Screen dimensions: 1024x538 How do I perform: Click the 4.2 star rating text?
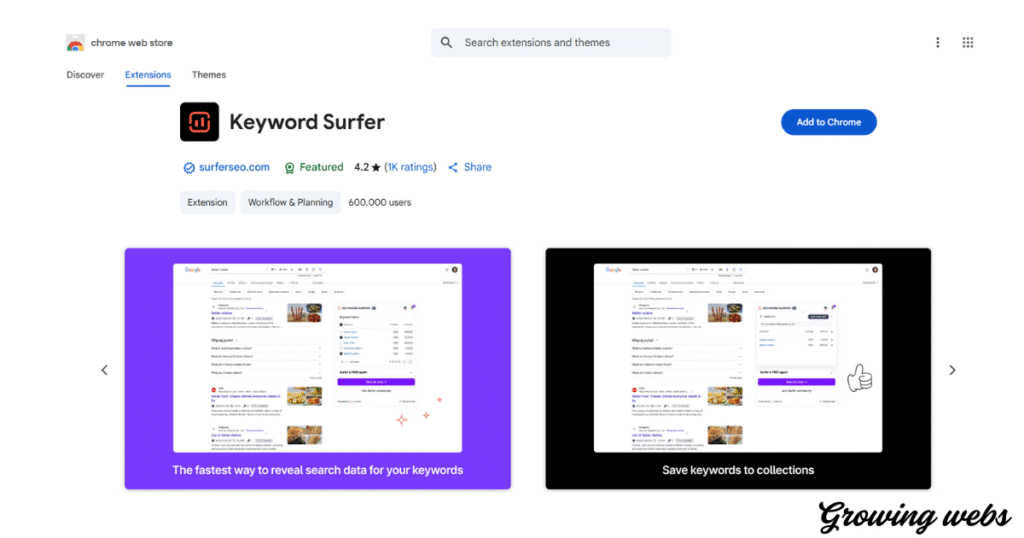367,167
